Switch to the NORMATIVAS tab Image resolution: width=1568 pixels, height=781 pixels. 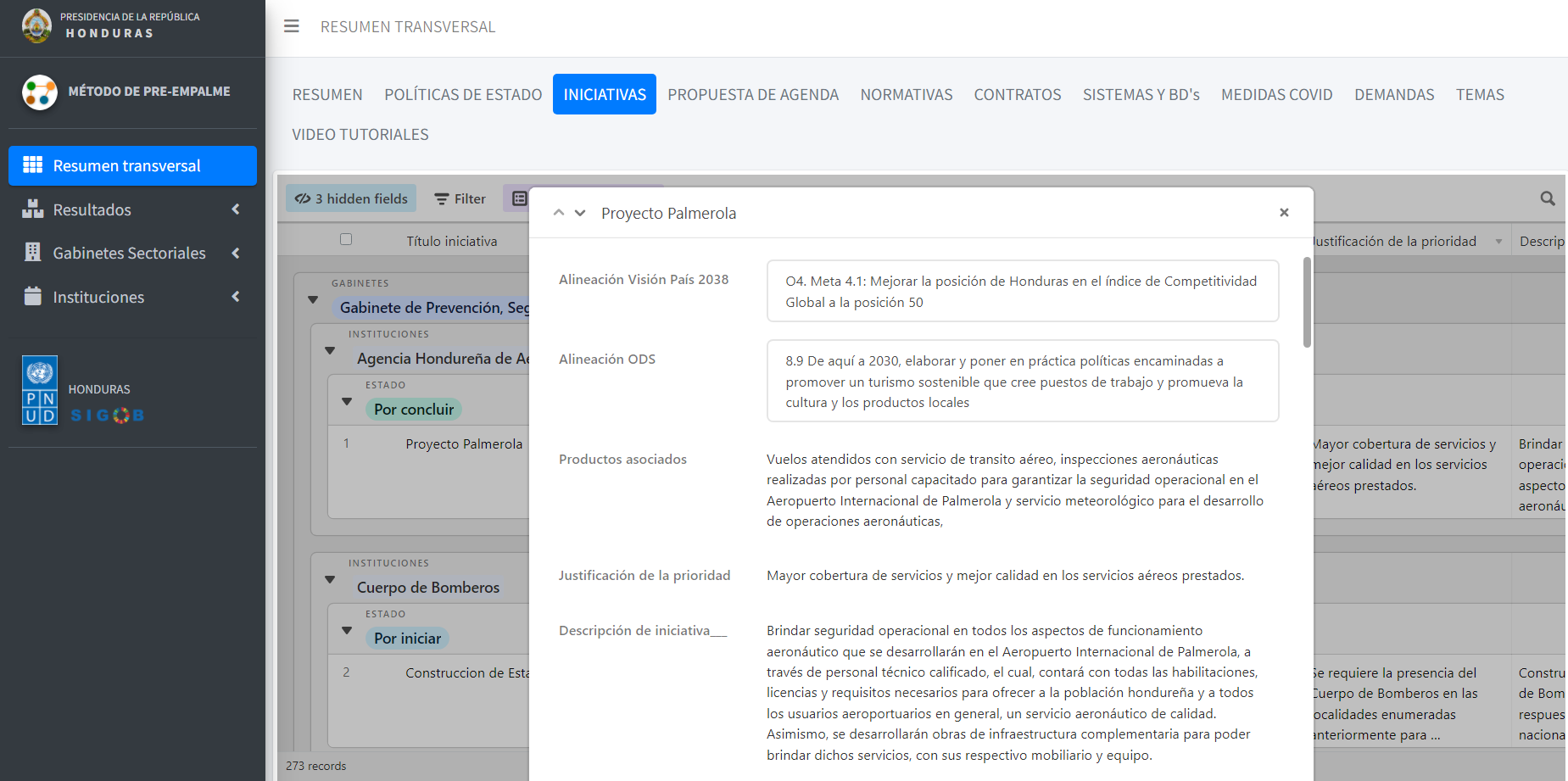pyautogui.click(x=907, y=94)
